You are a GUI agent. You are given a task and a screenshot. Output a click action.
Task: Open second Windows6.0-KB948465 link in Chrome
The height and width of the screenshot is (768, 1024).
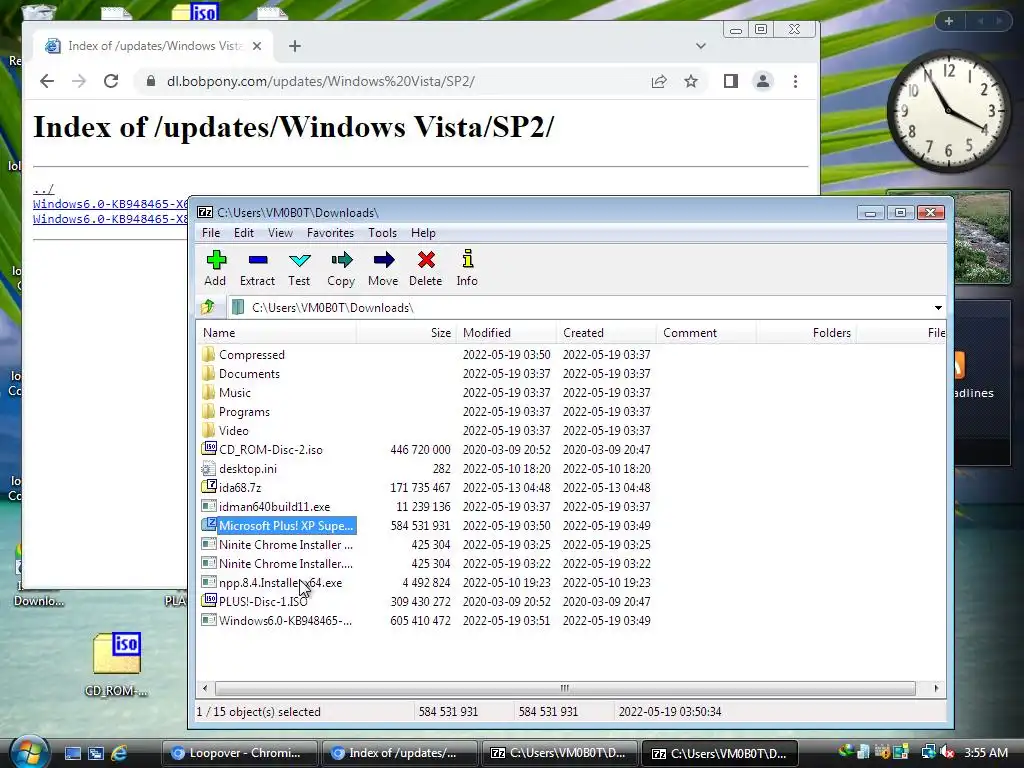110,219
